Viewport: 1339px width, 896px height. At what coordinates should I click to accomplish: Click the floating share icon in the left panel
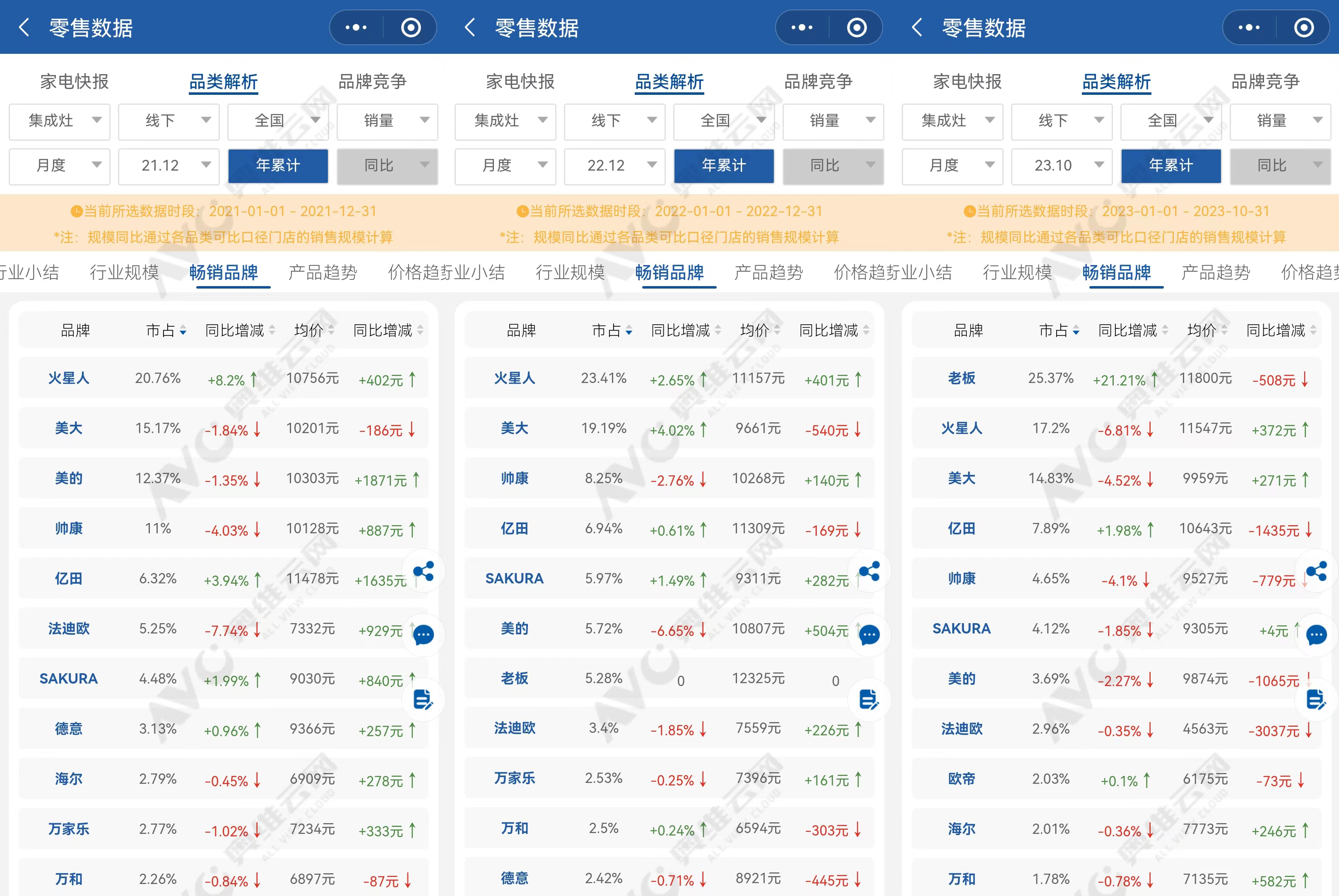(x=424, y=571)
